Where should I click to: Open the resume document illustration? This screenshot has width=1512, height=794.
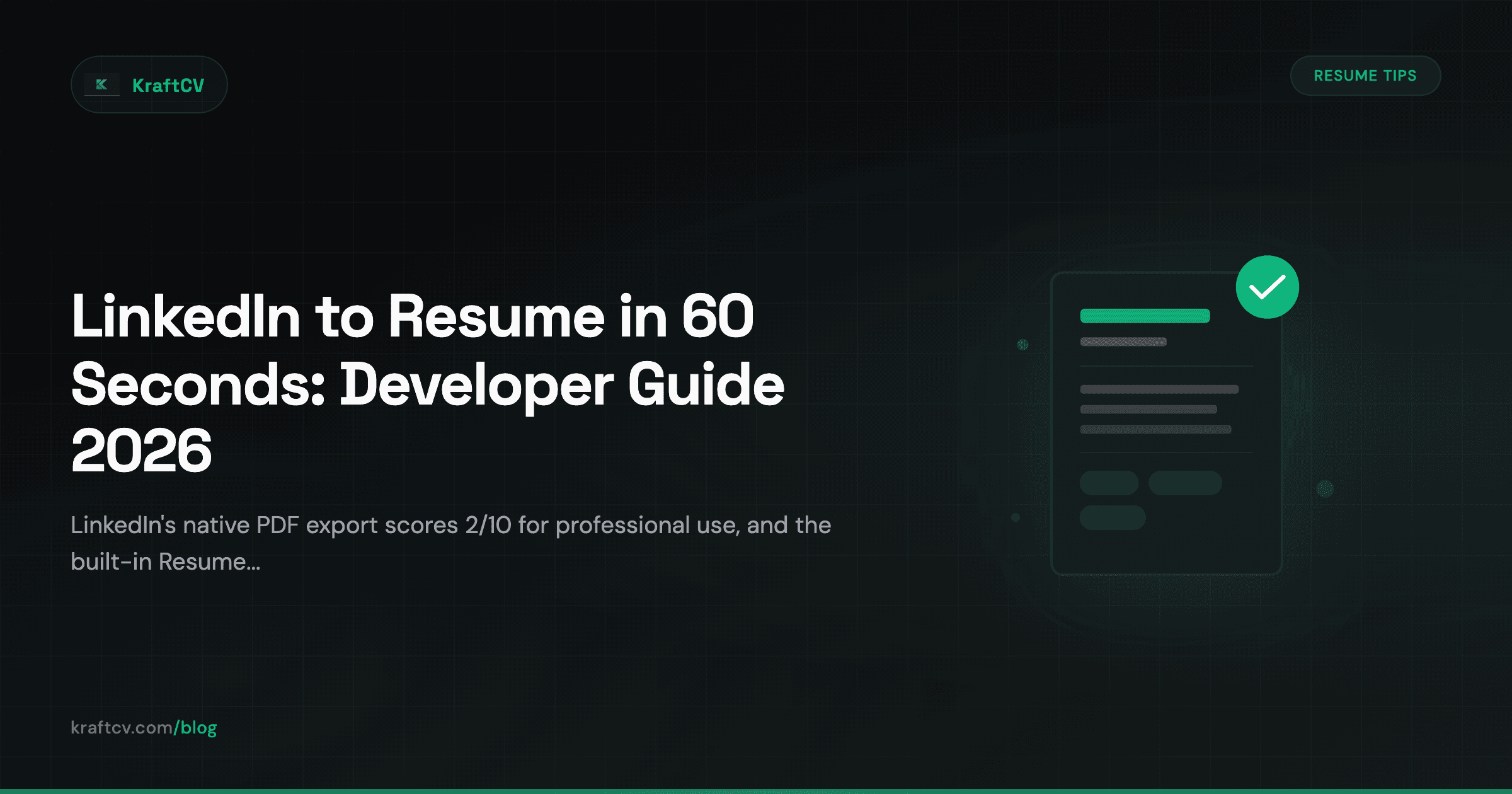pyautogui.click(x=1165, y=422)
